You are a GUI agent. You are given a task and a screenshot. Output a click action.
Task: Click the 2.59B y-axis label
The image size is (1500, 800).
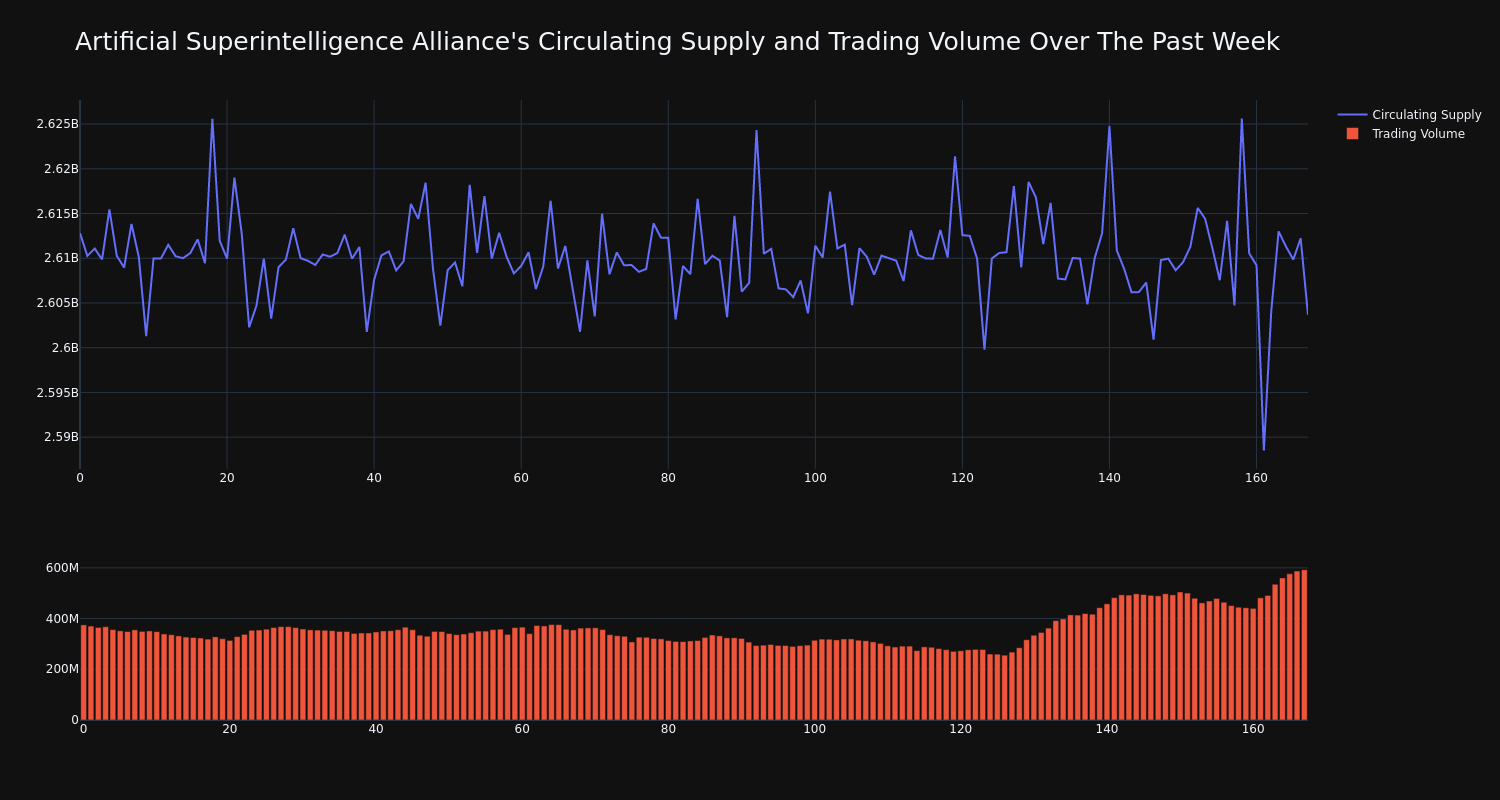point(60,437)
